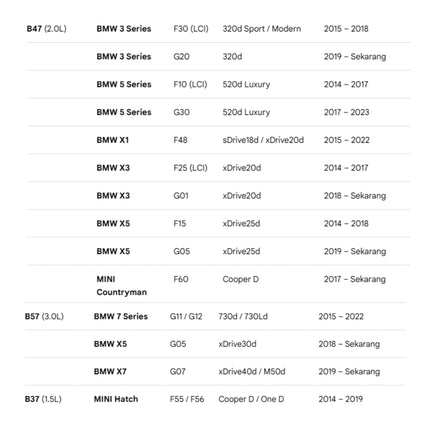Select the BMW 7 Series model name
This screenshot has width=430, height=430.
[x=121, y=316]
